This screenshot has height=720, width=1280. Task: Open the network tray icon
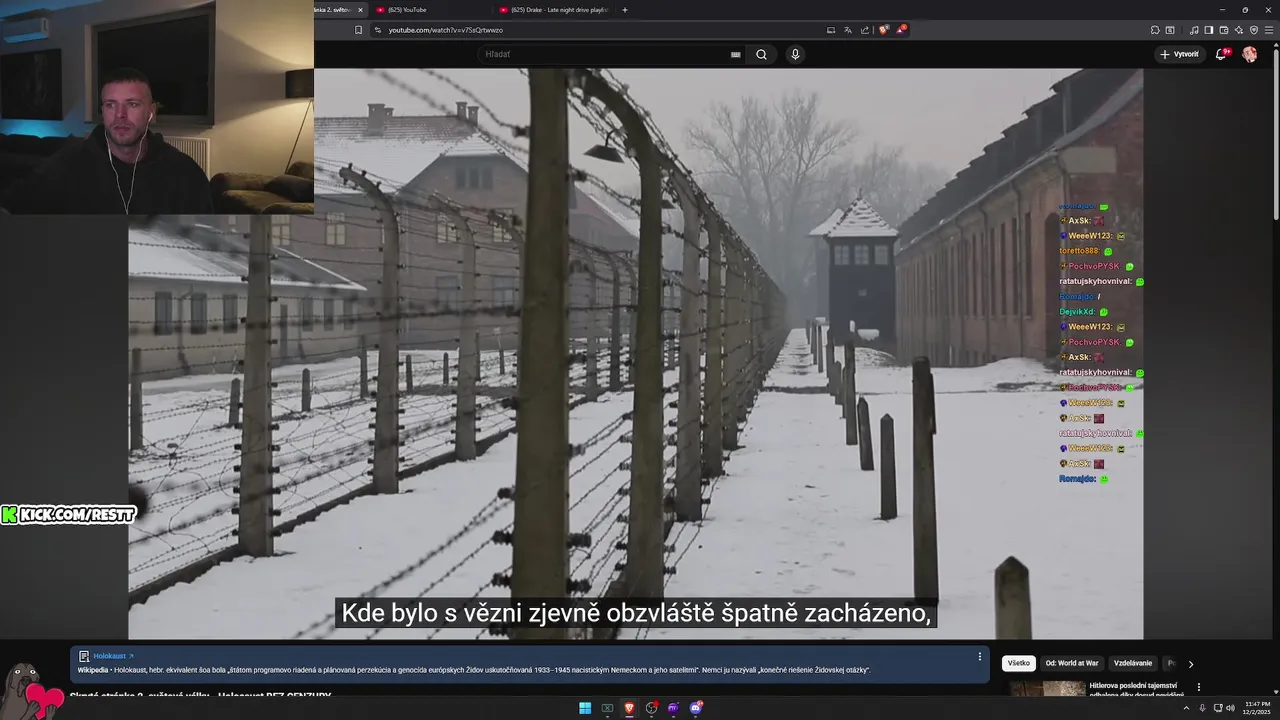pyautogui.click(x=1216, y=708)
